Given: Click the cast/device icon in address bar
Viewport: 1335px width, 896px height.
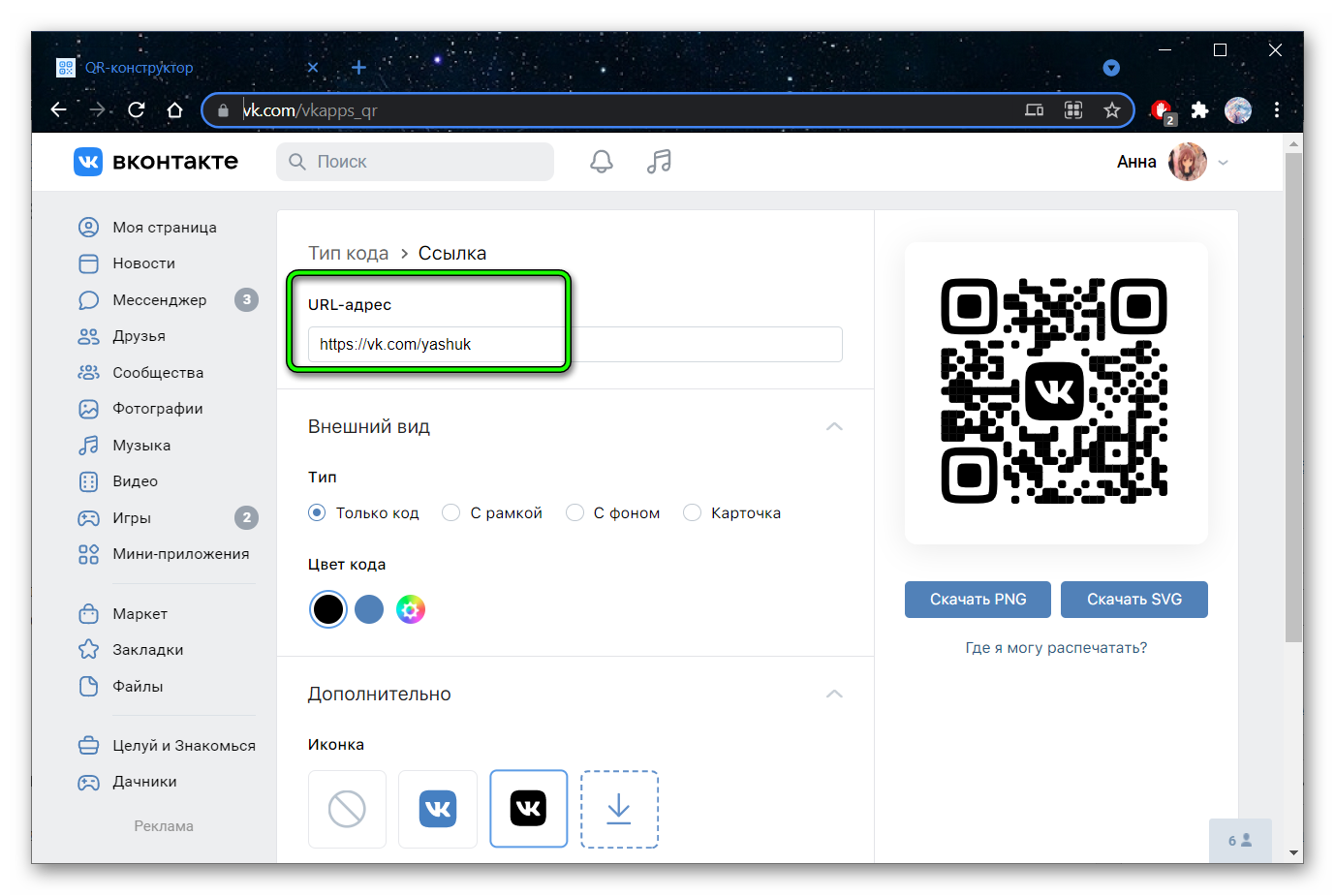Looking at the screenshot, I should pos(1035,110).
